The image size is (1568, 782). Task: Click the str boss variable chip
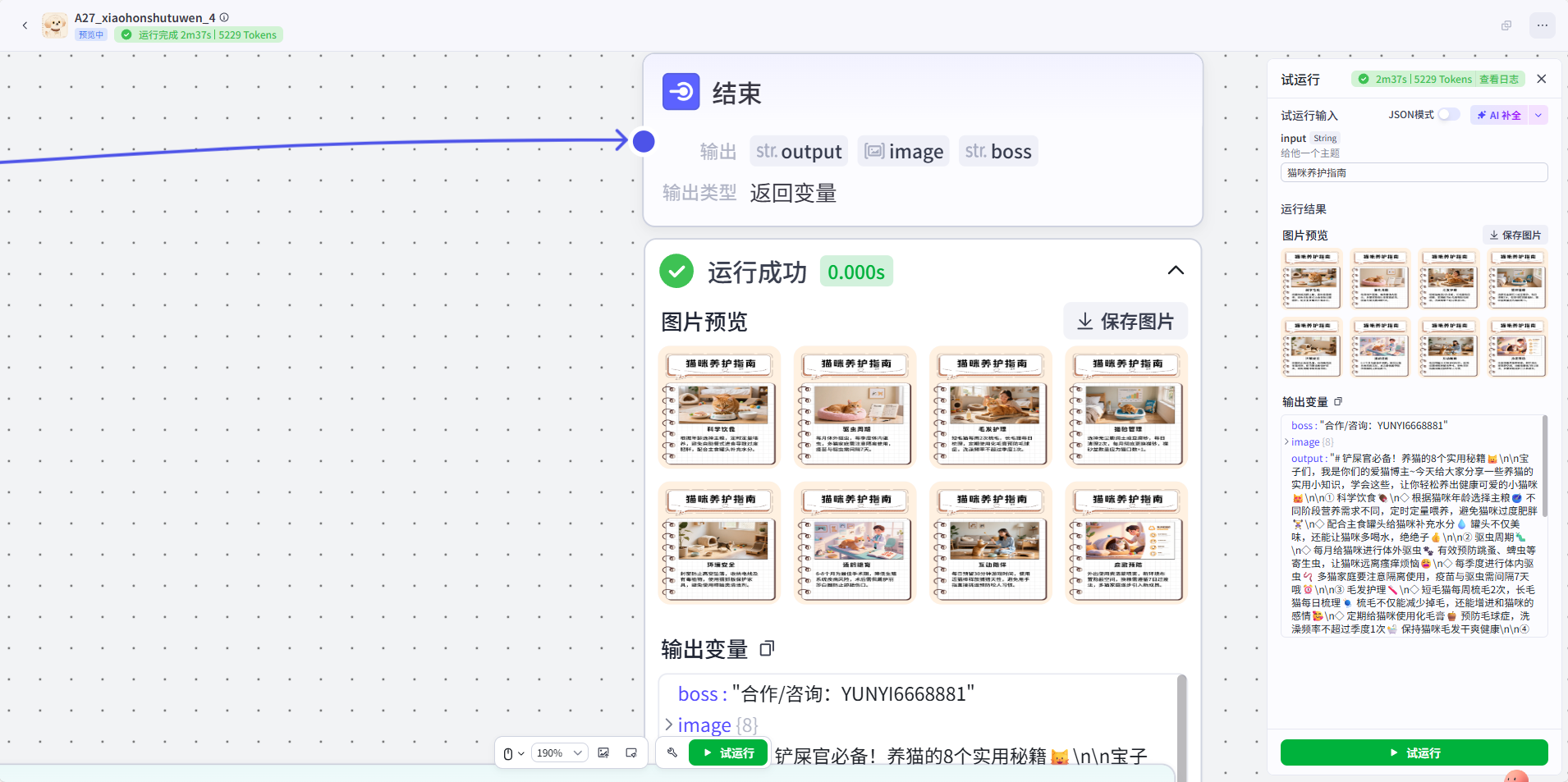(x=998, y=152)
